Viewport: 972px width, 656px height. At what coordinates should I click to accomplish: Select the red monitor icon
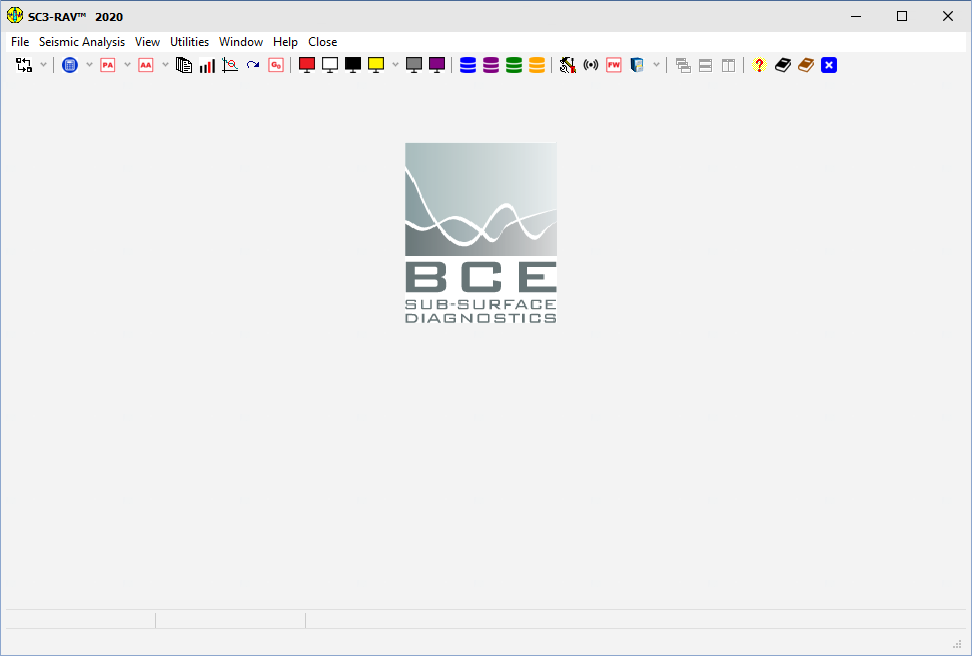307,65
